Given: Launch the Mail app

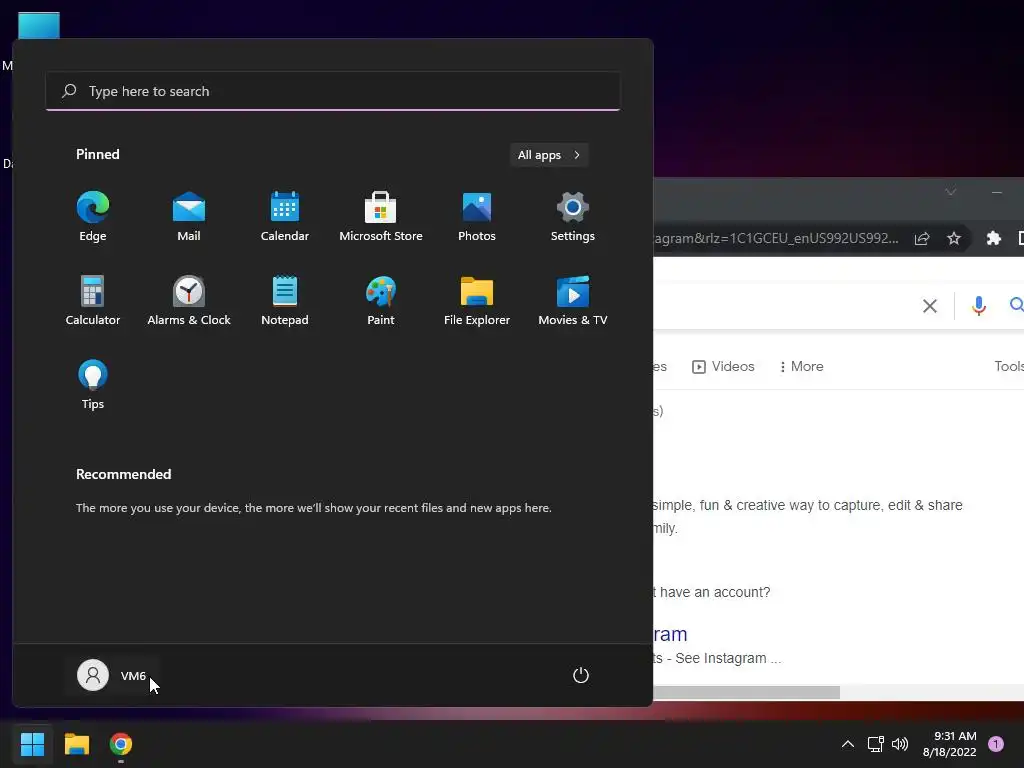Looking at the screenshot, I should point(189,216).
